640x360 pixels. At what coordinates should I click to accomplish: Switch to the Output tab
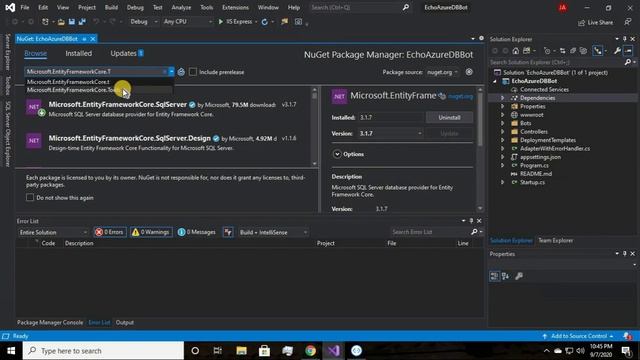(x=124, y=322)
